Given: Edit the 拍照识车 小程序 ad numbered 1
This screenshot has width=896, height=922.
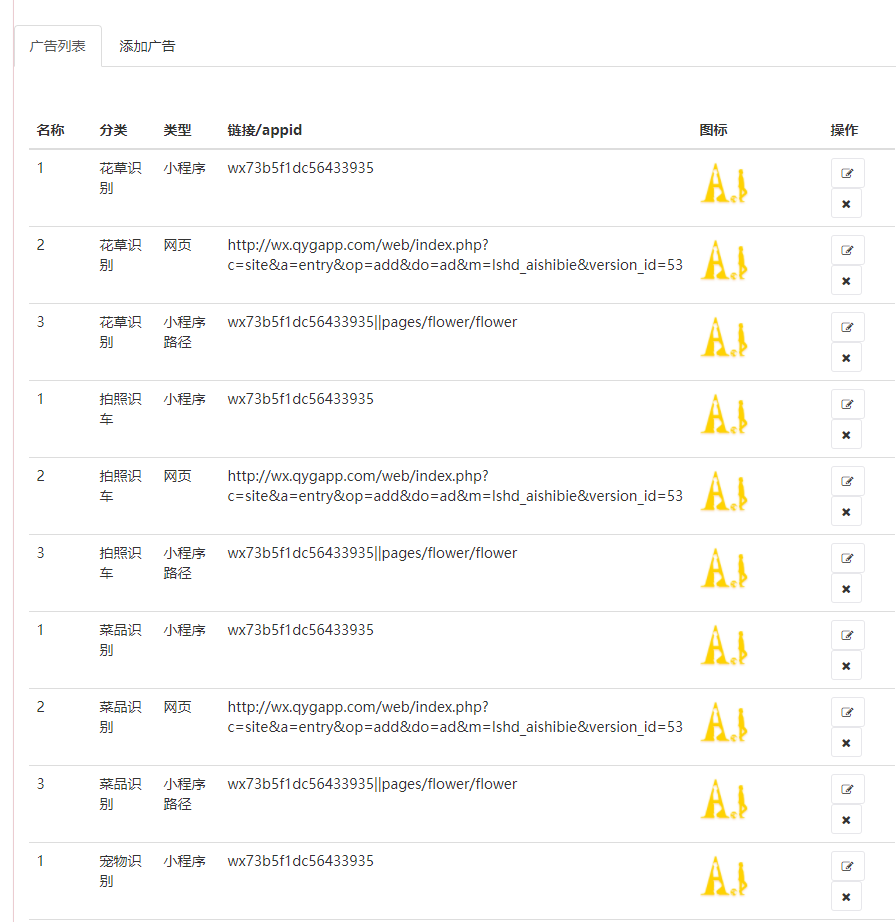Looking at the screenshot, I should pos(847,404).
